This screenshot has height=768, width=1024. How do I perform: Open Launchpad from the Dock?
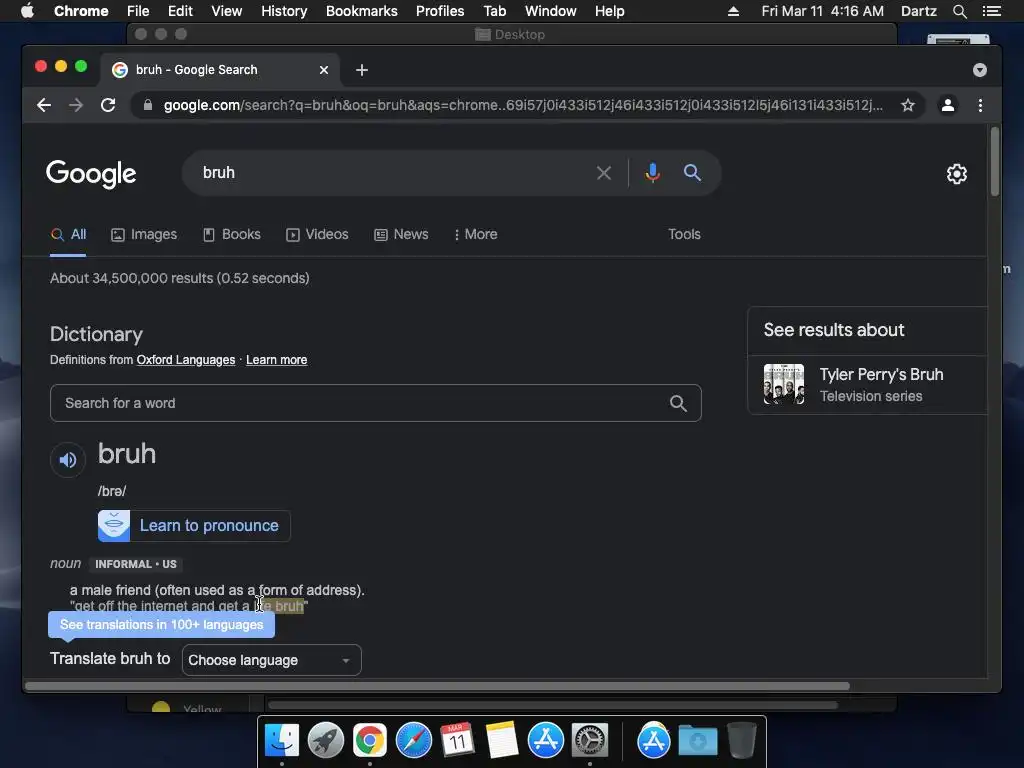point(326,741)
